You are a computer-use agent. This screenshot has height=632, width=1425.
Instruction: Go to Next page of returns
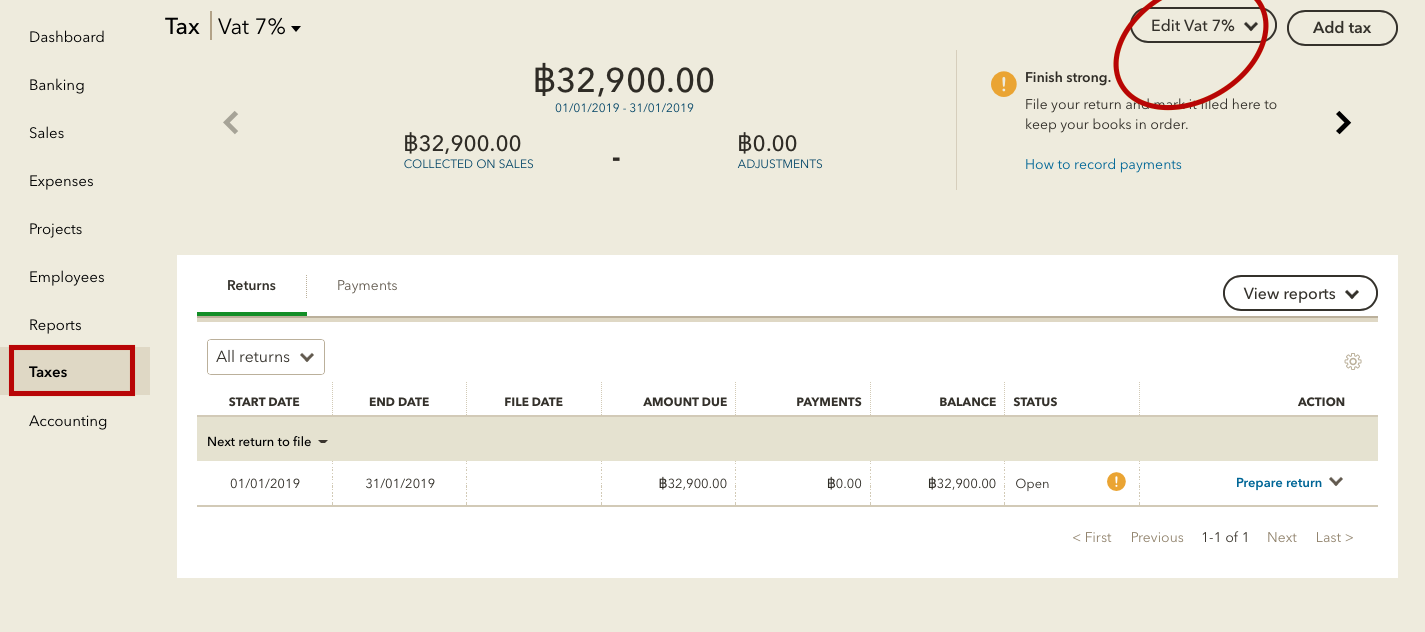point(1281,537)
